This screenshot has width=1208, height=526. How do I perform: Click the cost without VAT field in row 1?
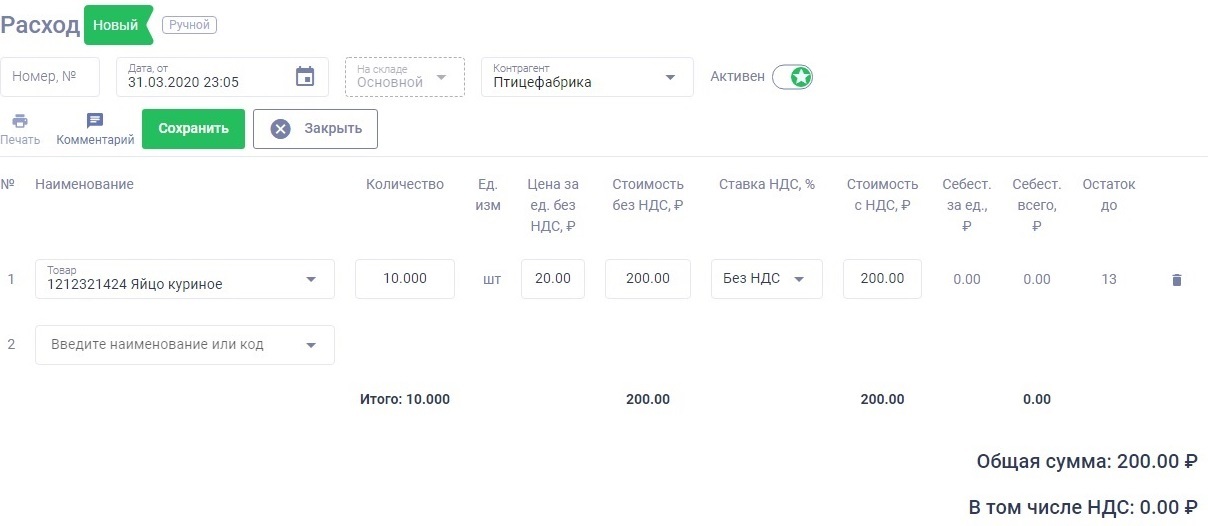(647, 279)
